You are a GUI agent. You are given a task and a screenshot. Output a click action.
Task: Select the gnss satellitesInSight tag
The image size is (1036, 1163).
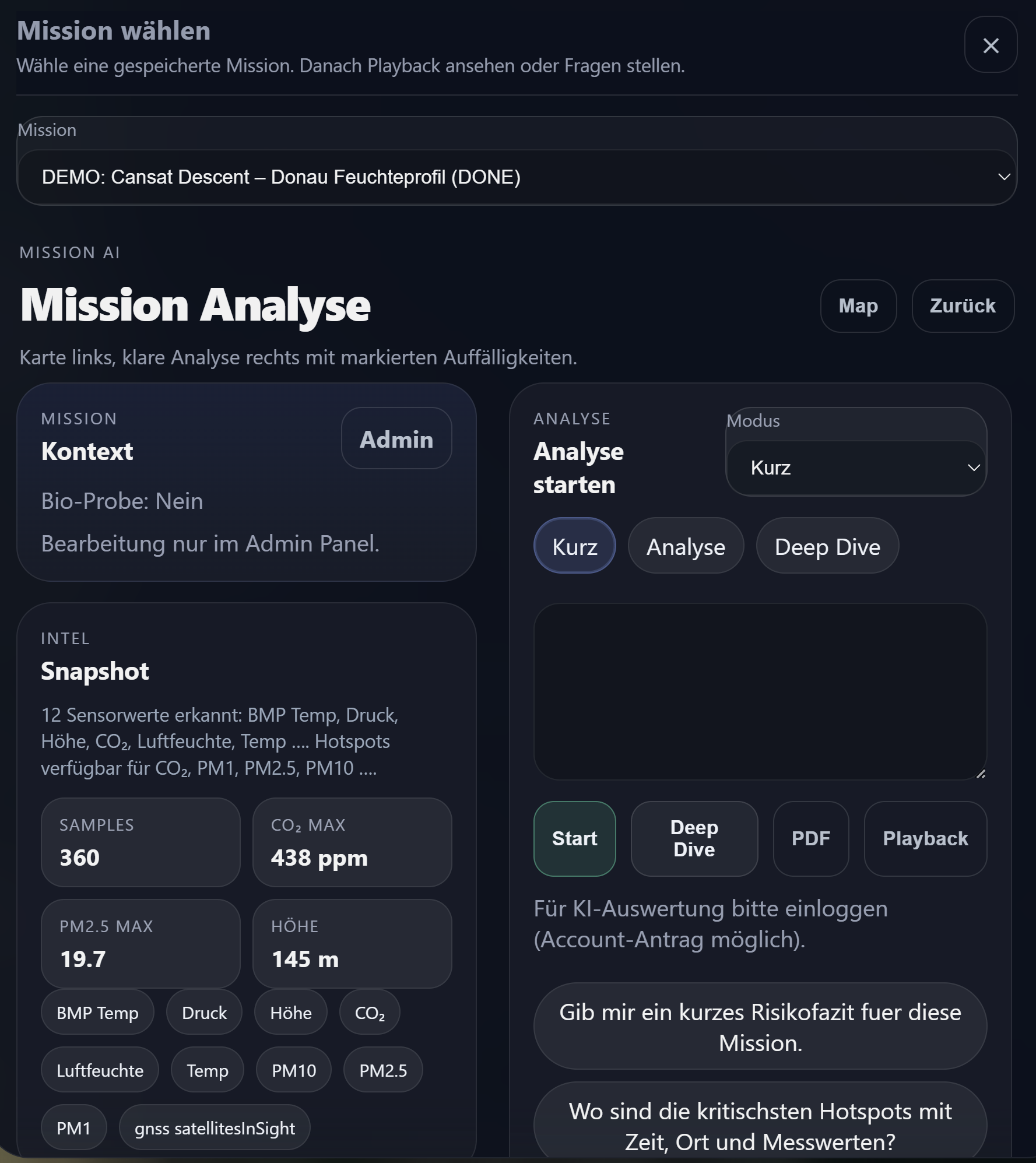(x=215, y=1128)
